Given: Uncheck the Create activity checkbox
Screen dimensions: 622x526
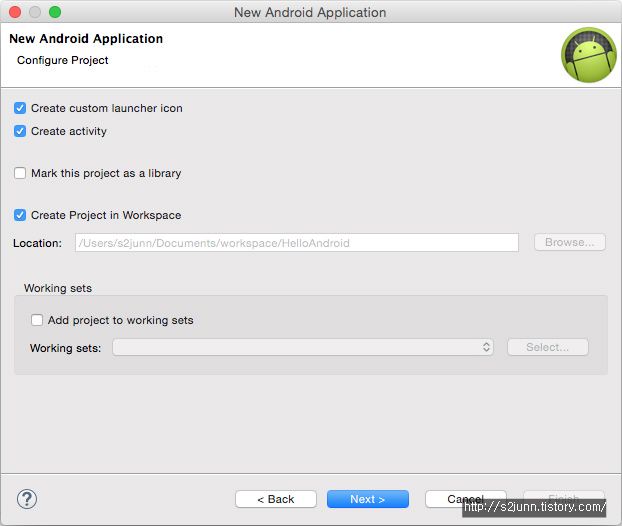Looking at the screenshot, I should coord(20,131).
